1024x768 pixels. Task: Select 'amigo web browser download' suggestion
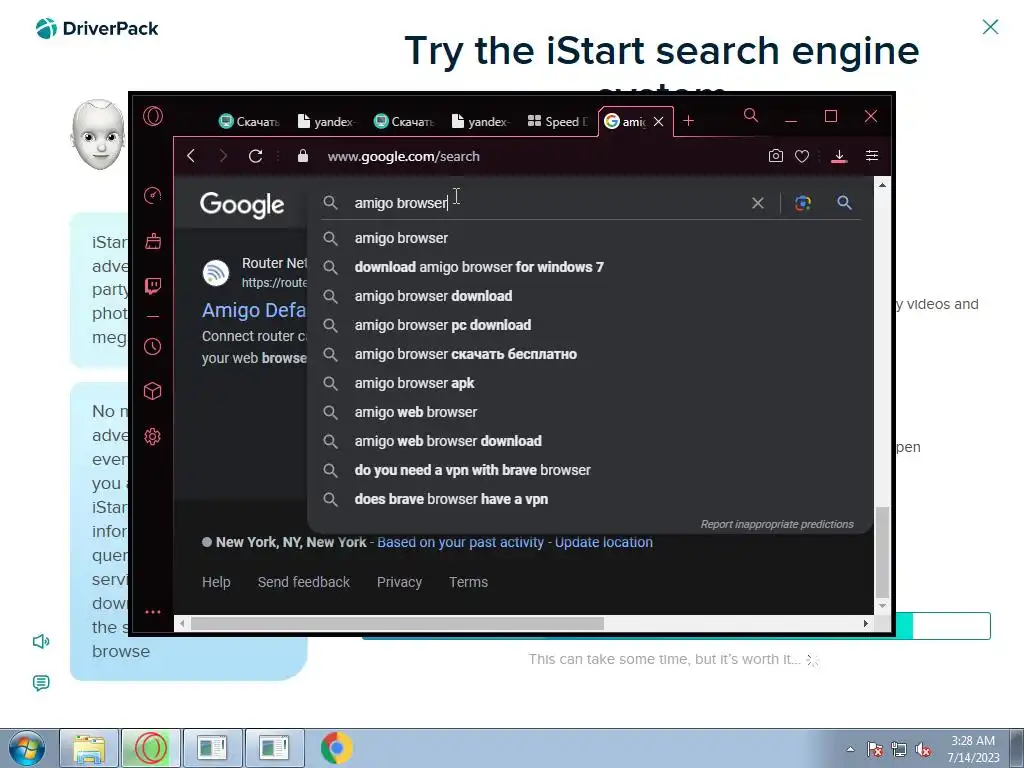590,441
